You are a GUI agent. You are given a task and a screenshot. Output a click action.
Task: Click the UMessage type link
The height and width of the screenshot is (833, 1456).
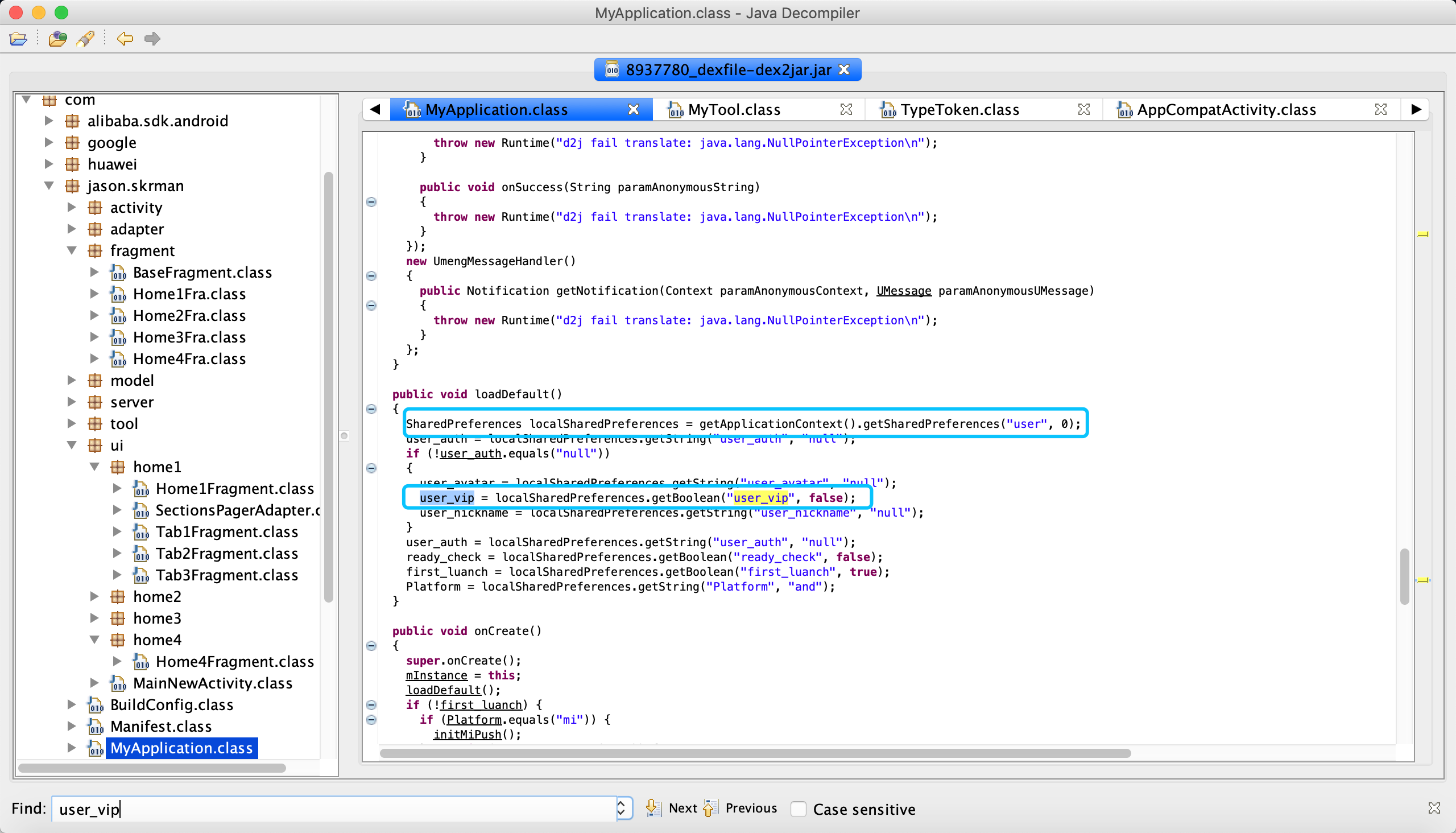click(x=904, y=291)
